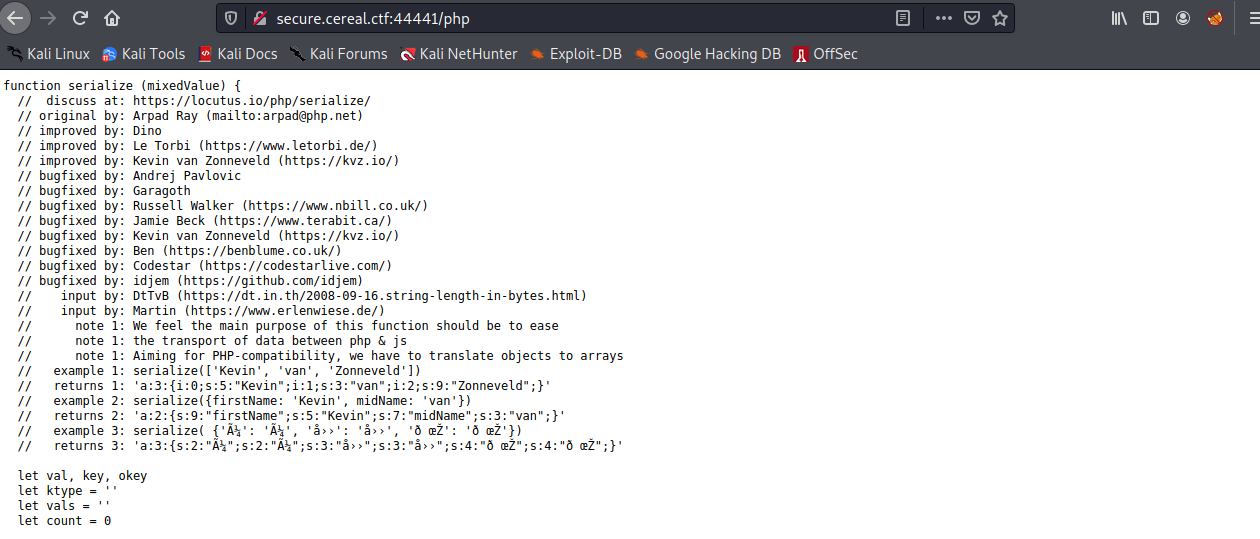Click the 'input by: DtTvB' line
1260x539 pixels.
302,296
